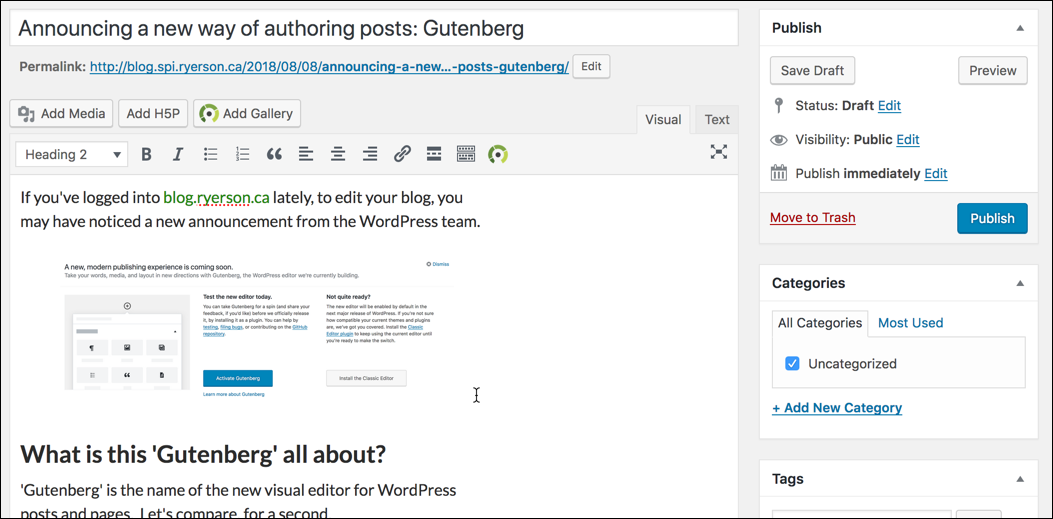Click the blog.ryerson.ca link in post text

pyautogui.click(x=216, y=198)
